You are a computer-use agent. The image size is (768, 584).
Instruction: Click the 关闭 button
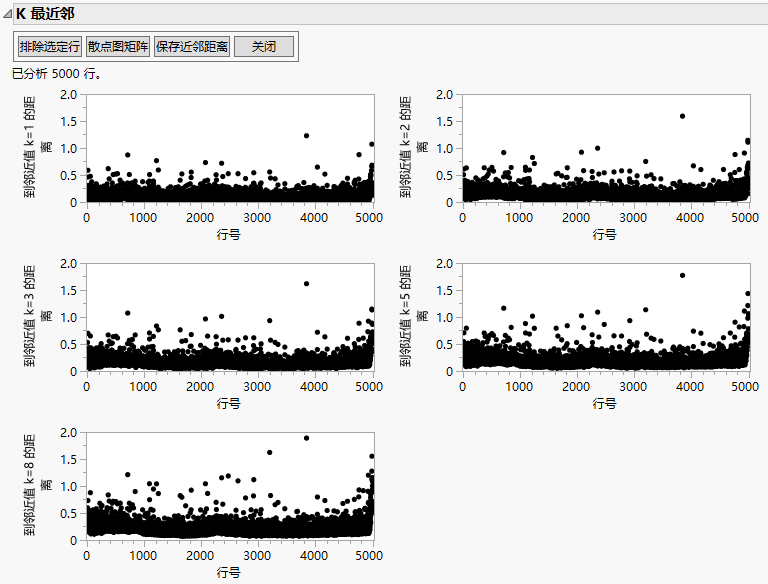(x=264, y=47)
